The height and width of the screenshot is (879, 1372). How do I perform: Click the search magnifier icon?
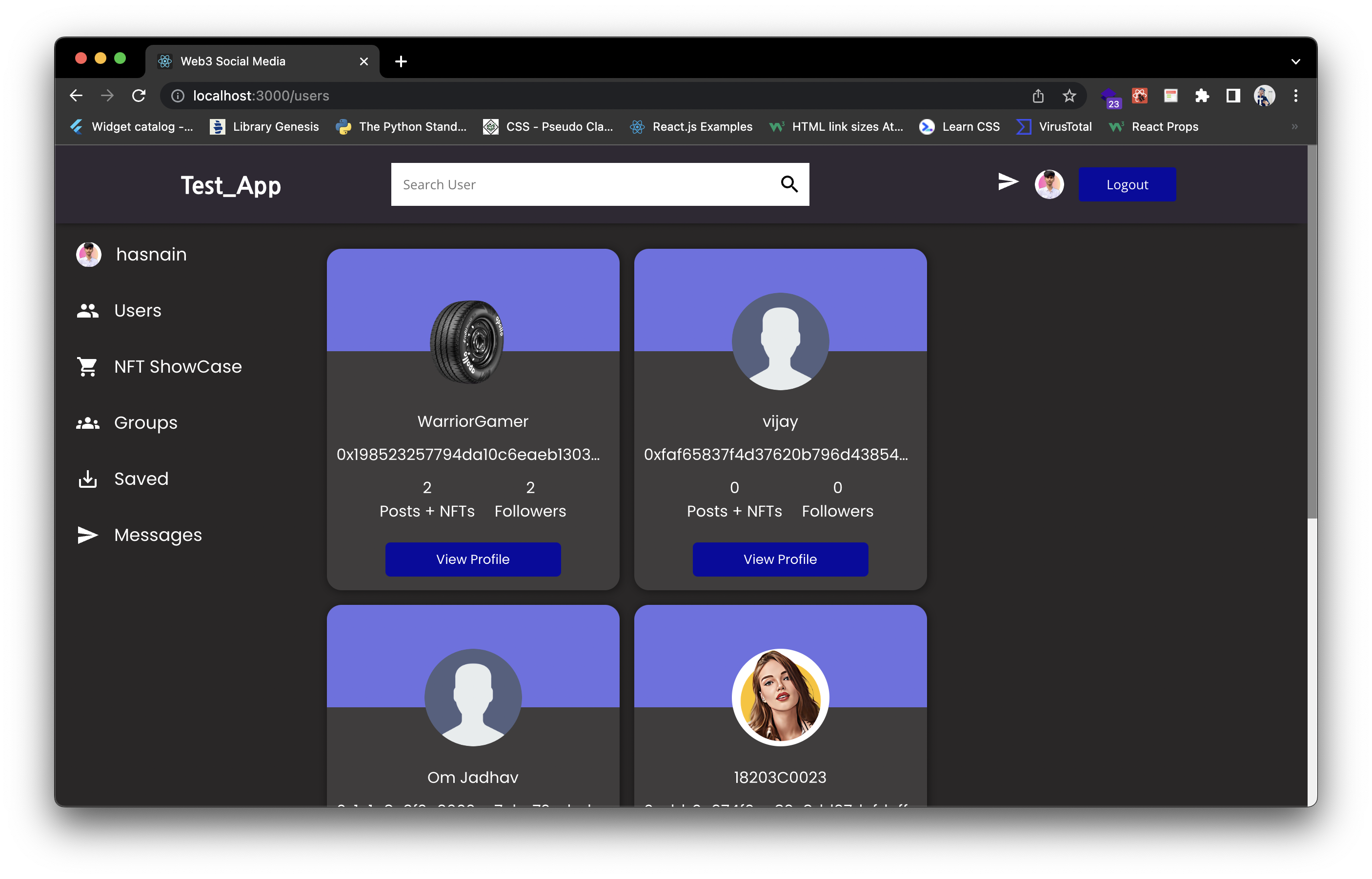pos(789,184)
